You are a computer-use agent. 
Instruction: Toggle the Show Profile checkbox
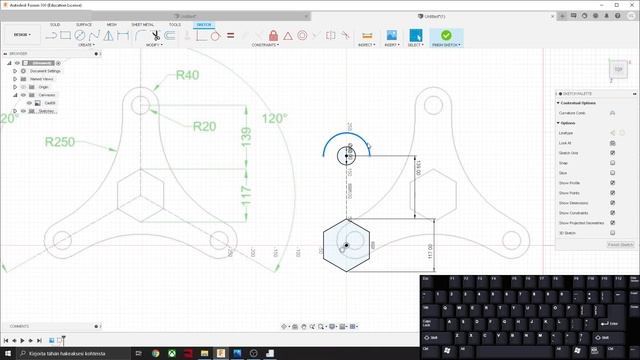[612, 183]
